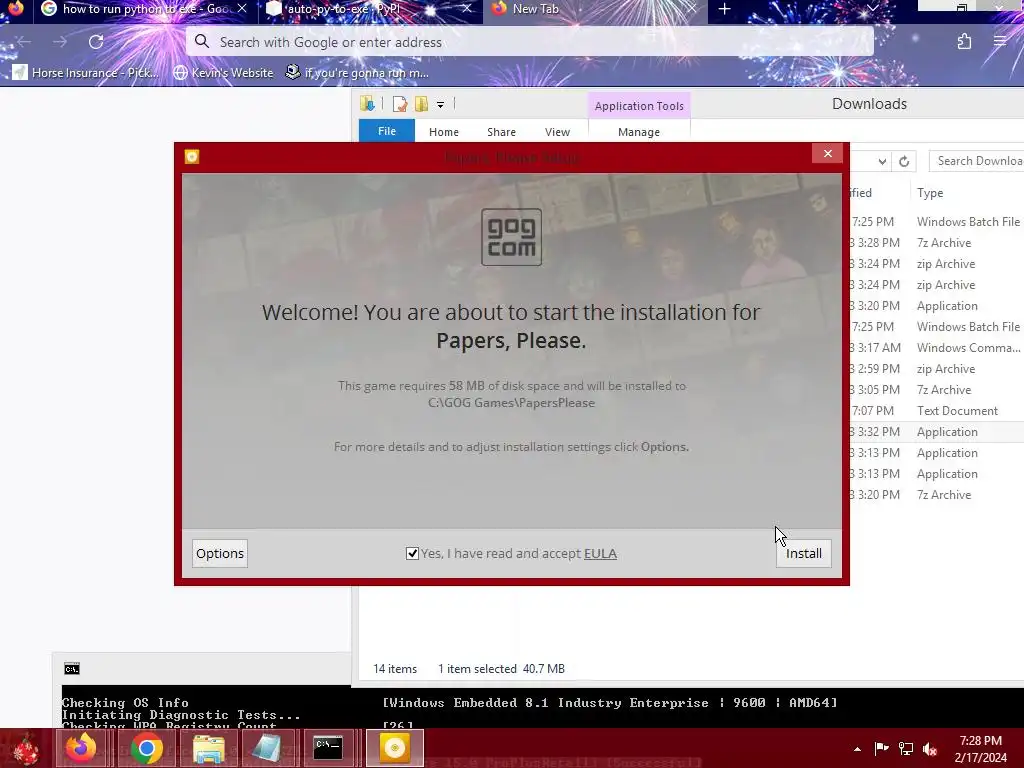Select the 3:32 PM Application row
The width and height of the screenshot is (1024, 768).
936,432
